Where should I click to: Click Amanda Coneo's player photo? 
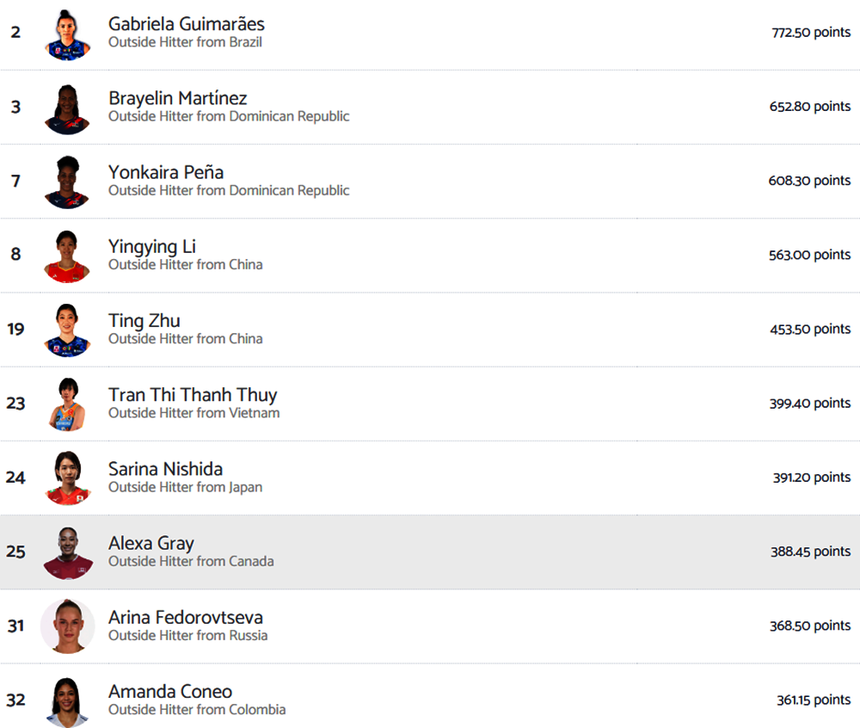click(67, 700)
